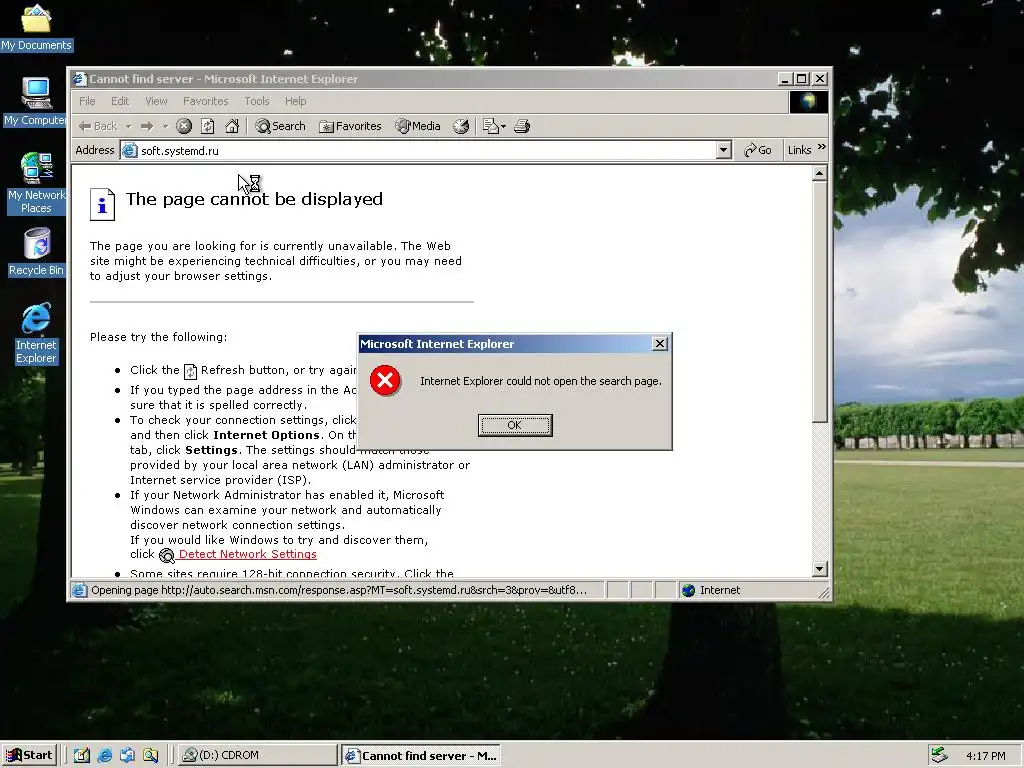Click the Forward arrow button
Screen dimensions: 1024x768
[148, 126]
